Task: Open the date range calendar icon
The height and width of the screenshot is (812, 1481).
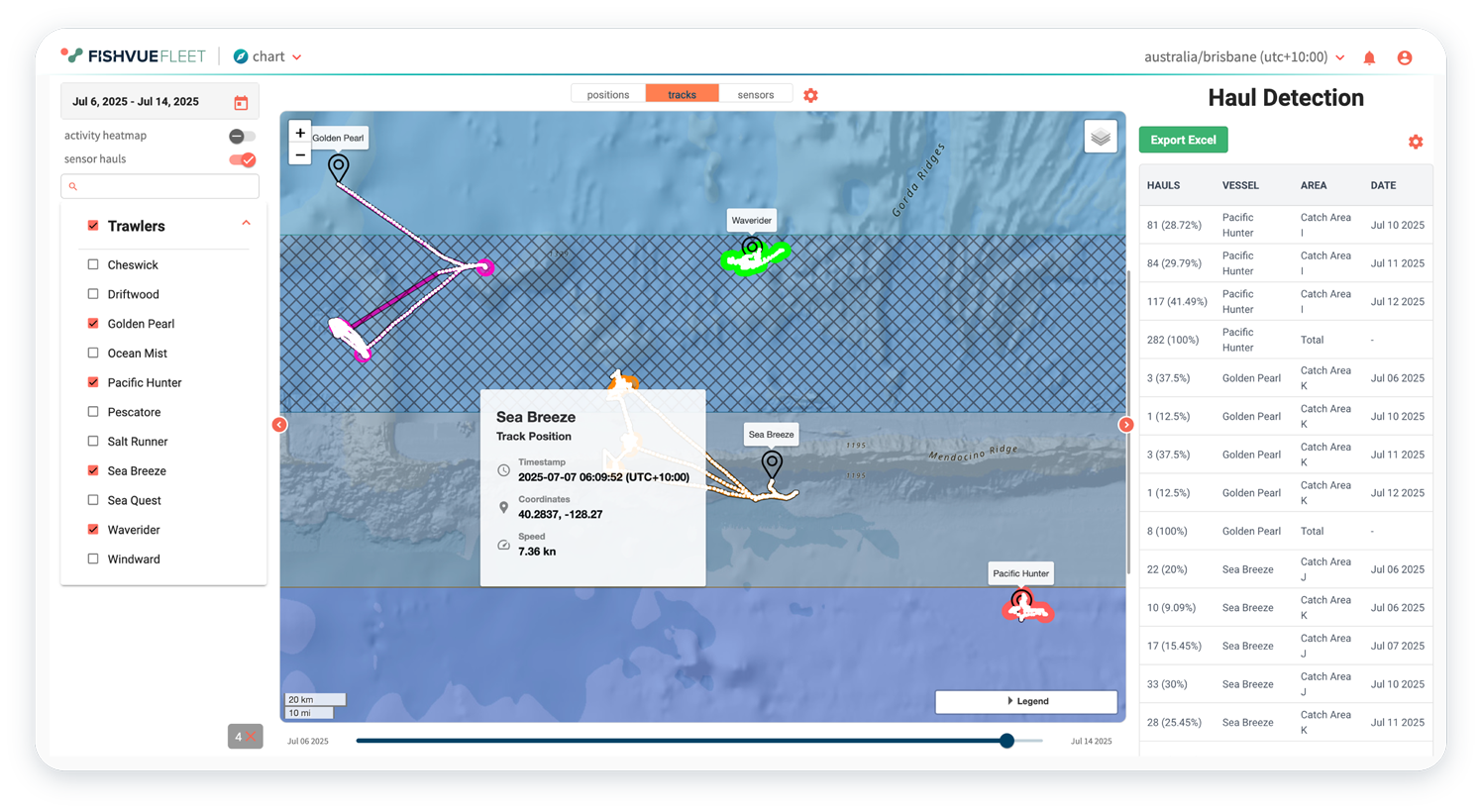Action: coord(241,103)
